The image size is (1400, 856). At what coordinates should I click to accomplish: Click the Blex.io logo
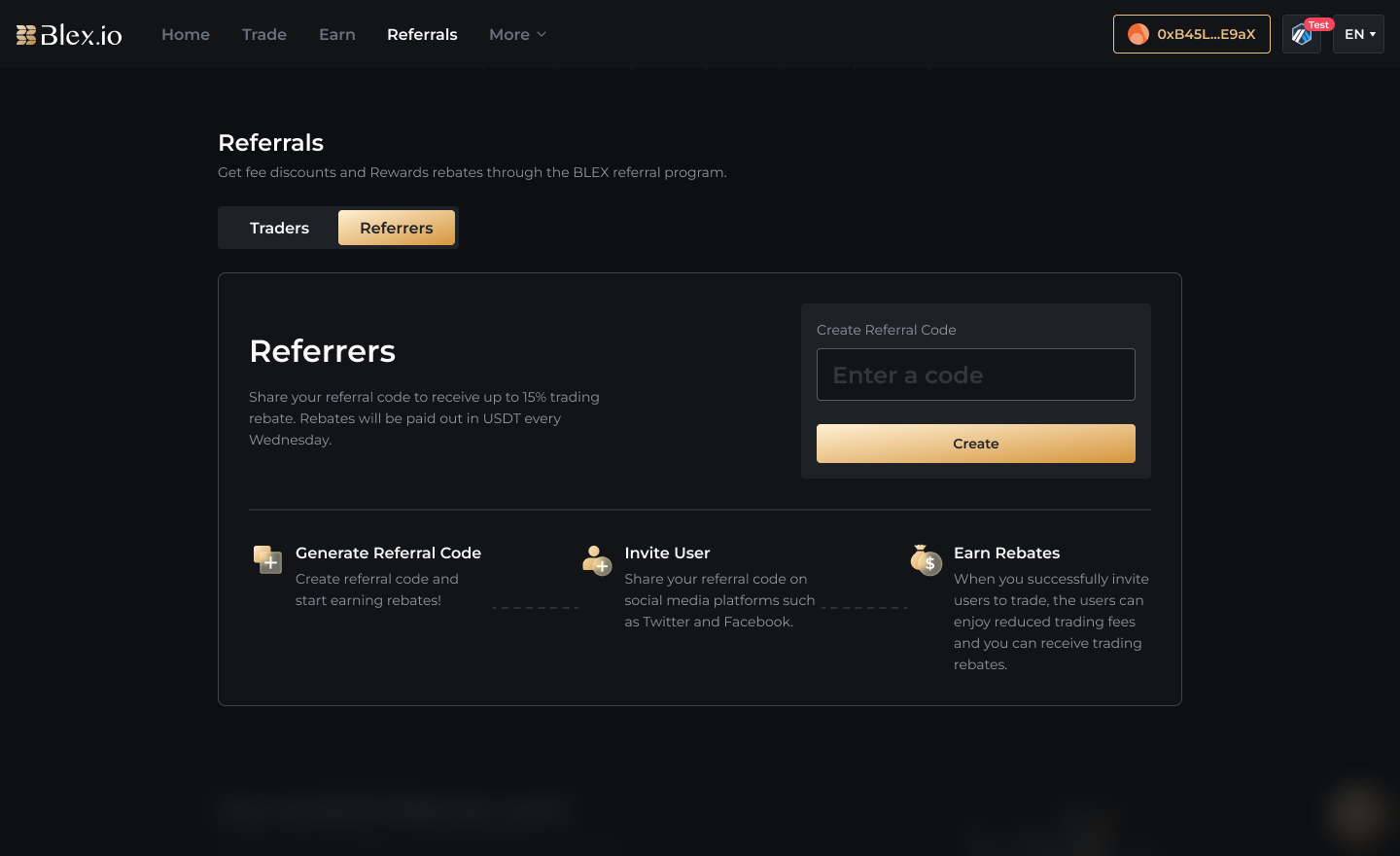[x=69, y=35]
